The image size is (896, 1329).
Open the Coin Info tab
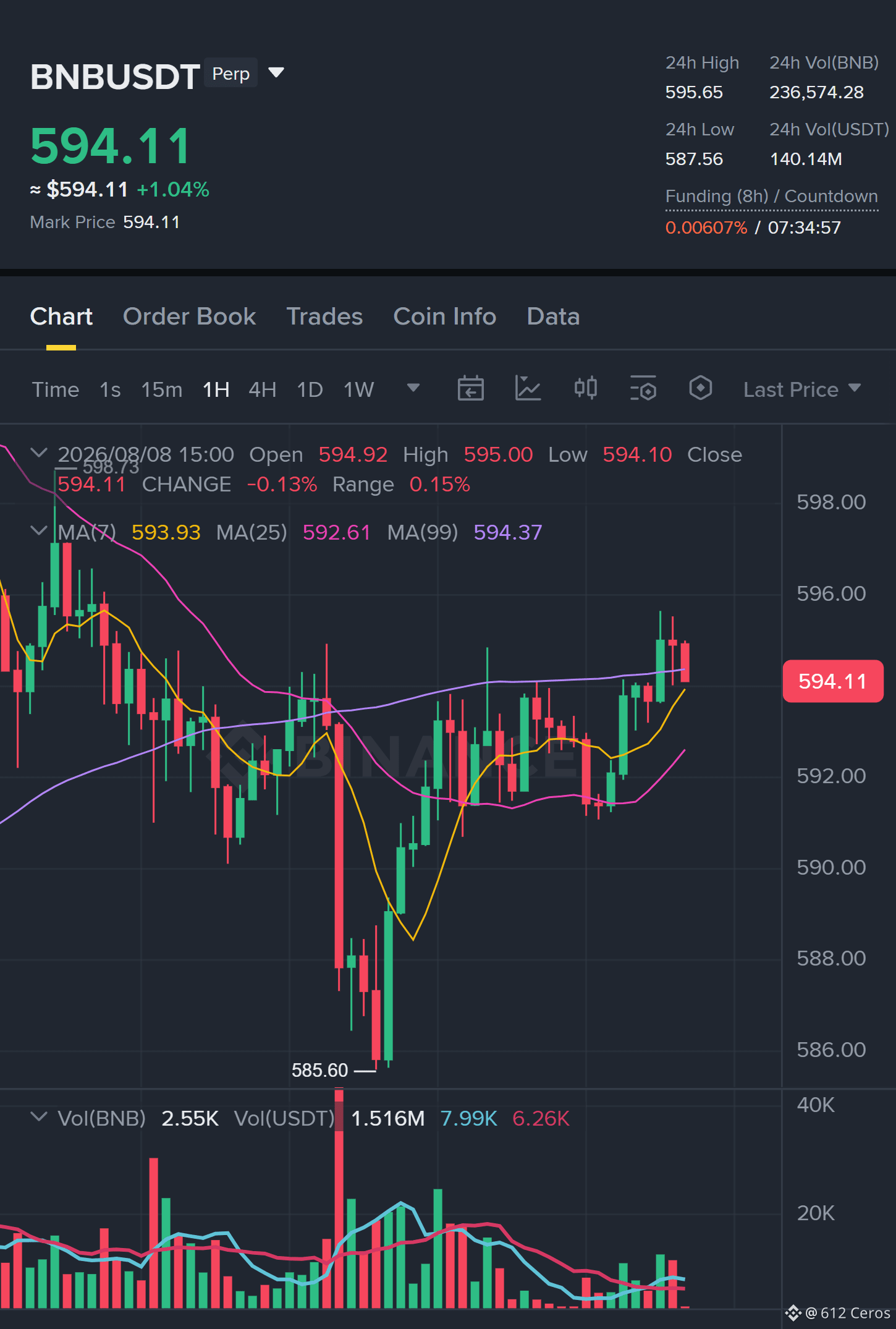444,316
